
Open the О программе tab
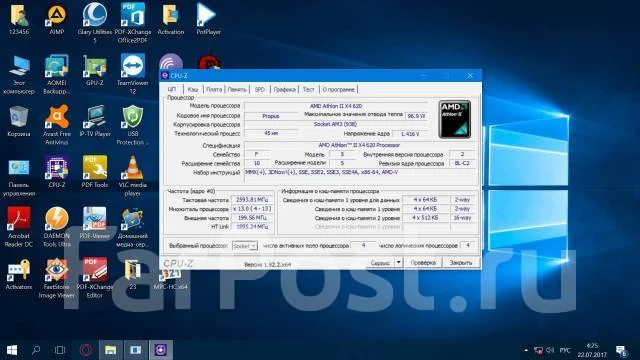pos(338,89)
